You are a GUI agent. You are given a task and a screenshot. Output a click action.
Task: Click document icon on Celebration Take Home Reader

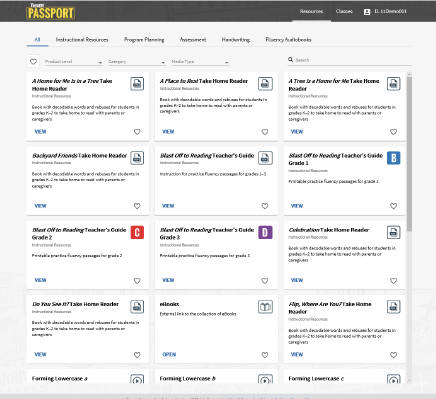[x=394, y=232]
